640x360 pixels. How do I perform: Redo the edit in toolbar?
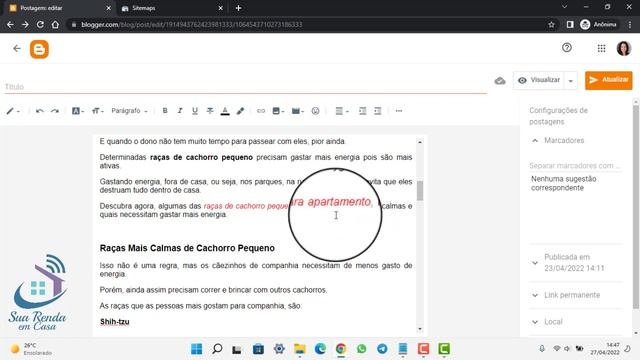click(55, 111)
